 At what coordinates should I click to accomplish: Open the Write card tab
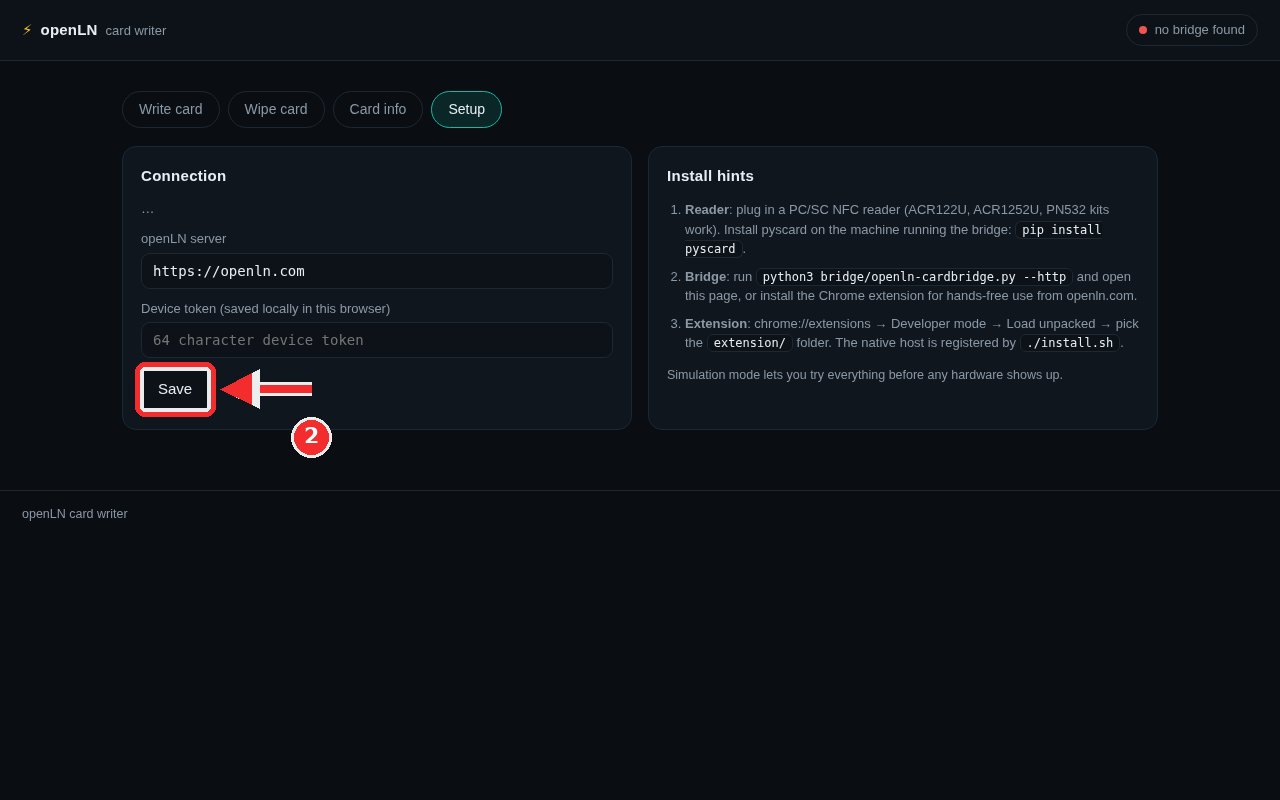tap(171, 109)
